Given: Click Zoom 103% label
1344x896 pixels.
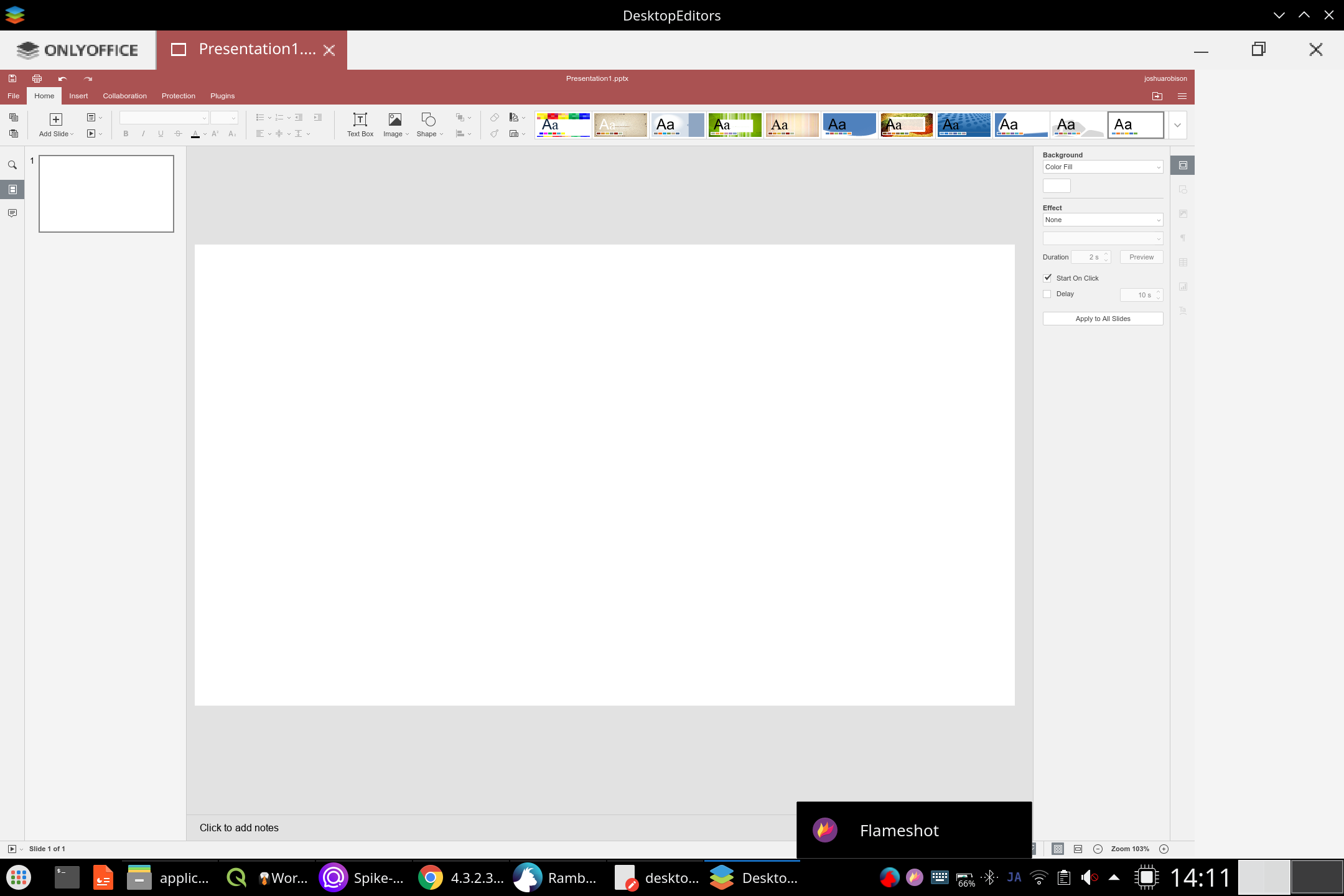Looking at the screenshot, I should pos(1130,849).
